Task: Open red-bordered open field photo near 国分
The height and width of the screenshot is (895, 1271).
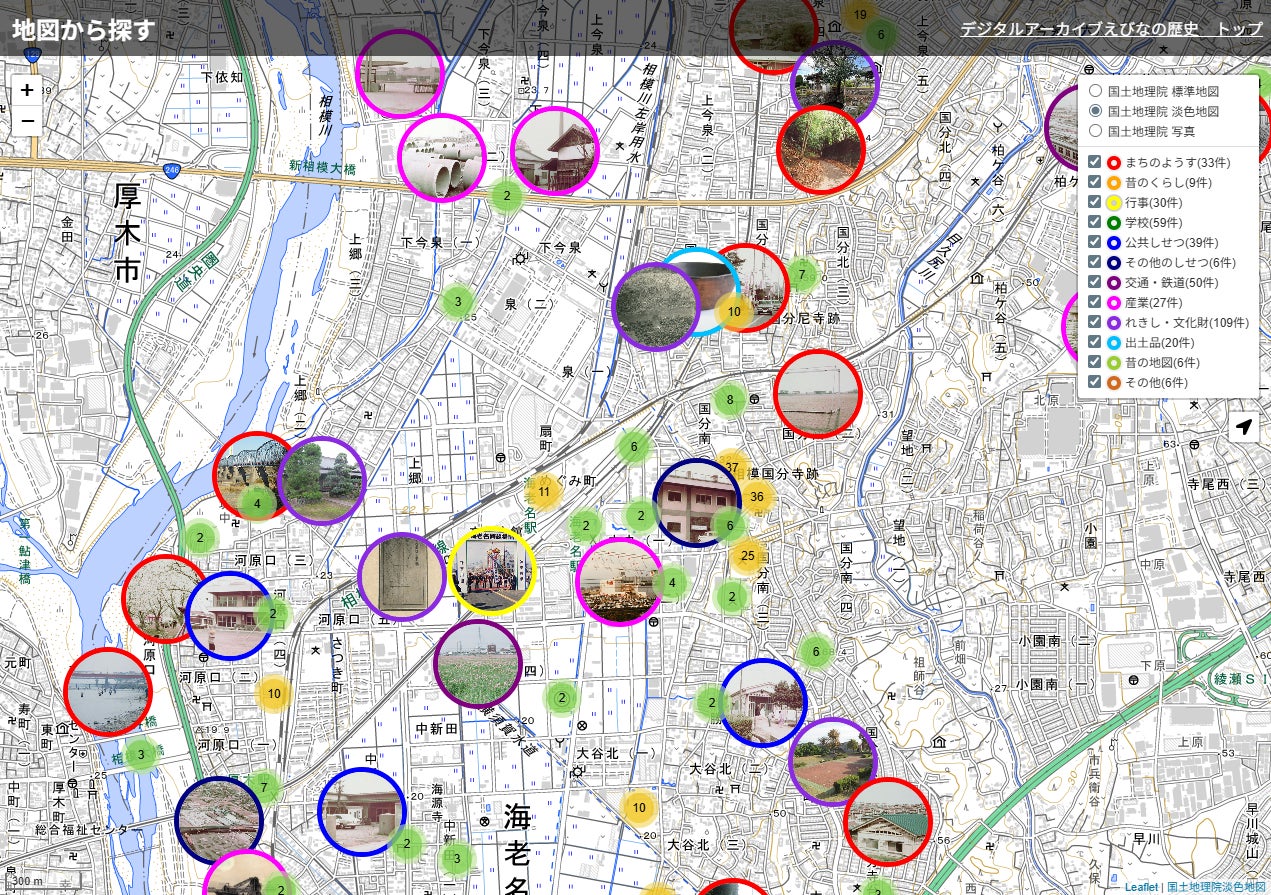Action: tap(818, 393)
